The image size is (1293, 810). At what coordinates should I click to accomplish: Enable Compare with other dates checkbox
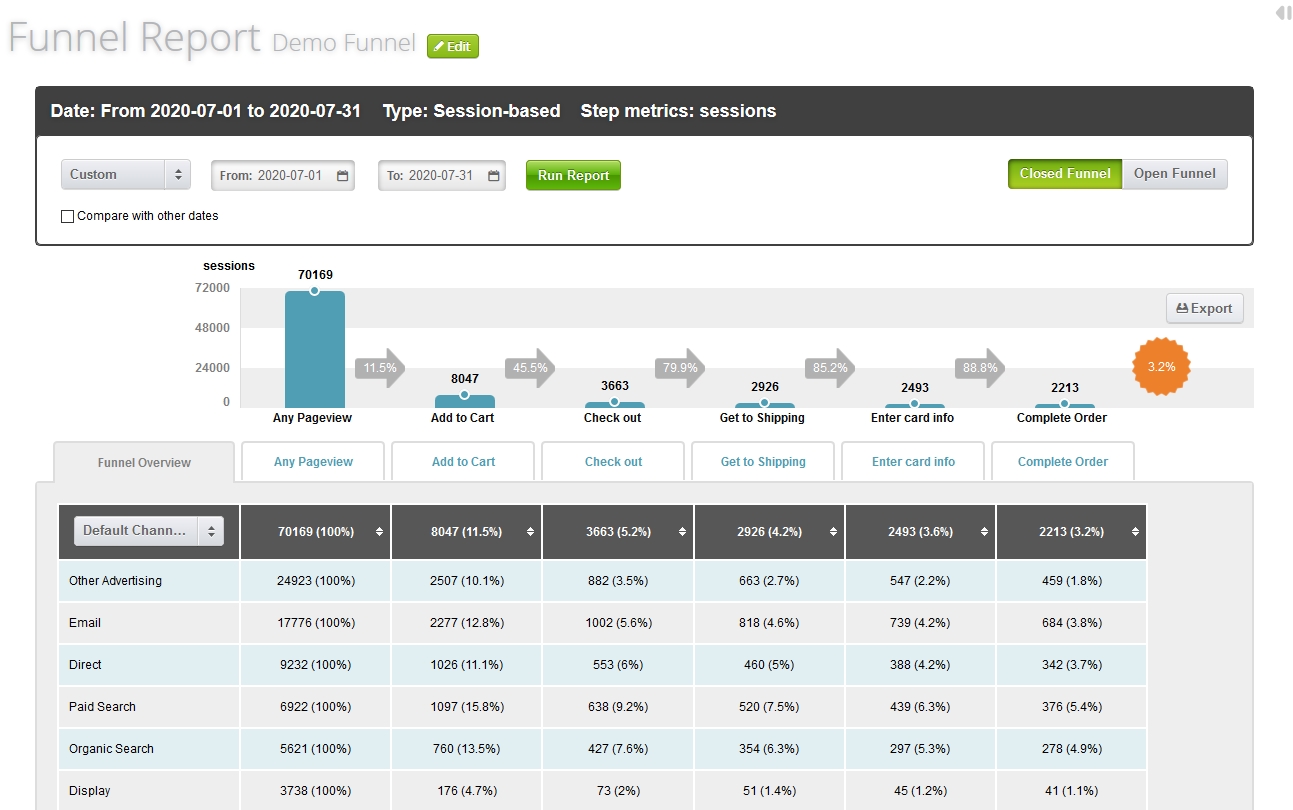[68, 216]
